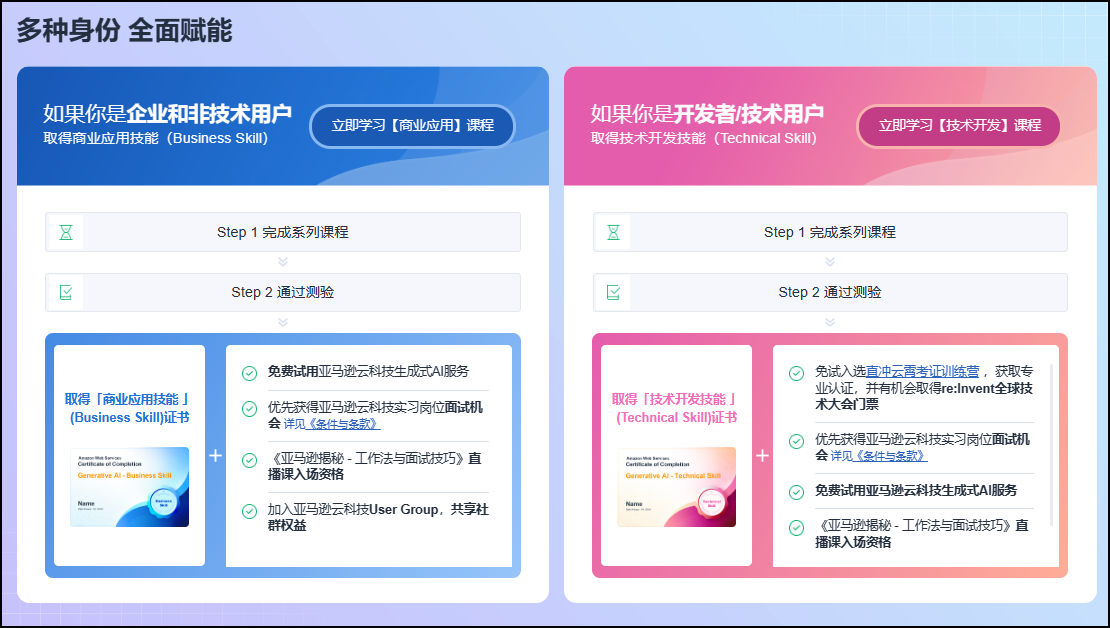
Task: Click check icon beside Technical 直播课入场资格 item
Action: (x=796, y=527)
